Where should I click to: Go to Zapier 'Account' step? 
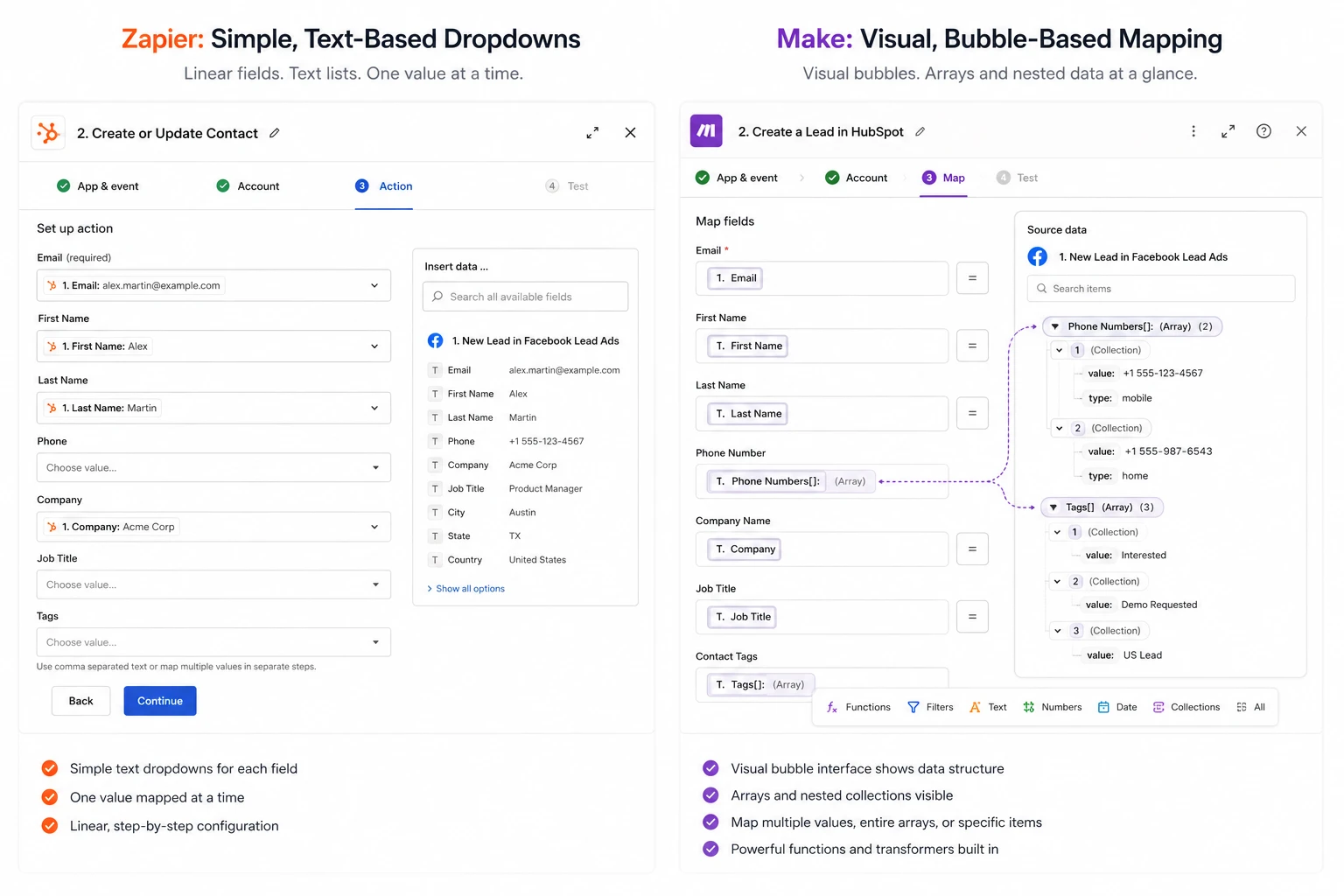[x=248, y=185]
